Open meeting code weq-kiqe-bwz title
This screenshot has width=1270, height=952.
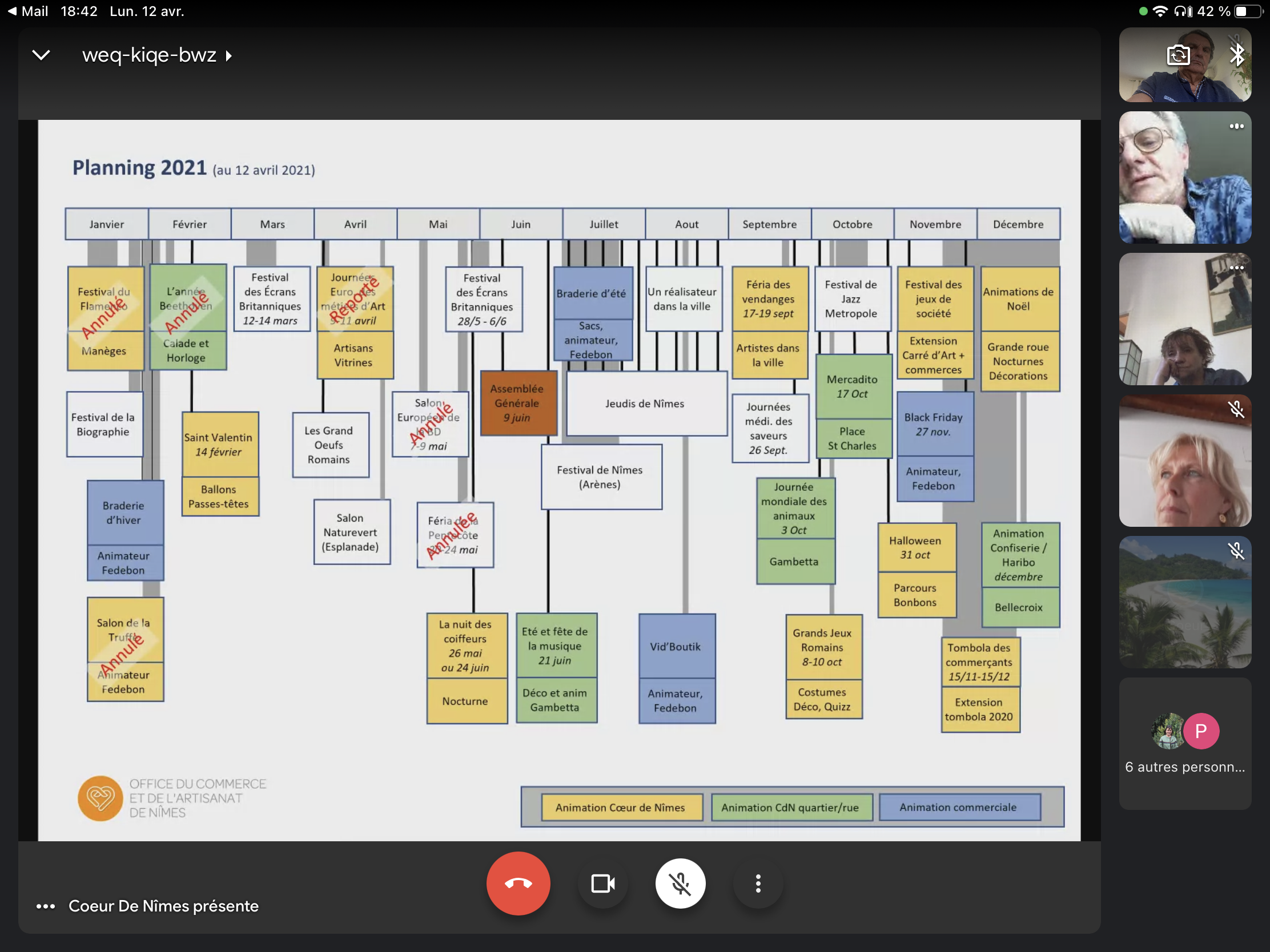click(148, 55)
